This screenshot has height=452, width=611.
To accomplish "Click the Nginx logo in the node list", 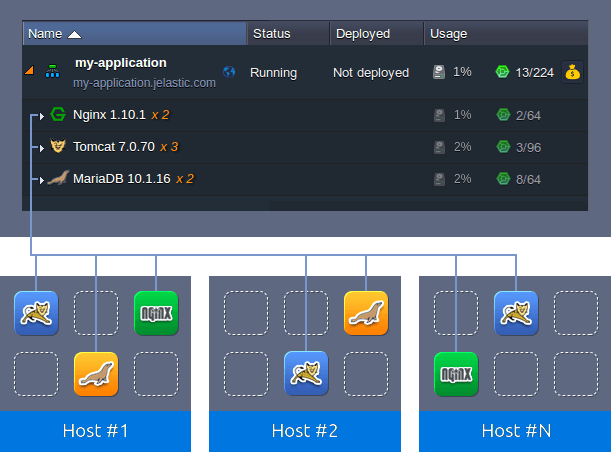I will (x=58, y=115).
